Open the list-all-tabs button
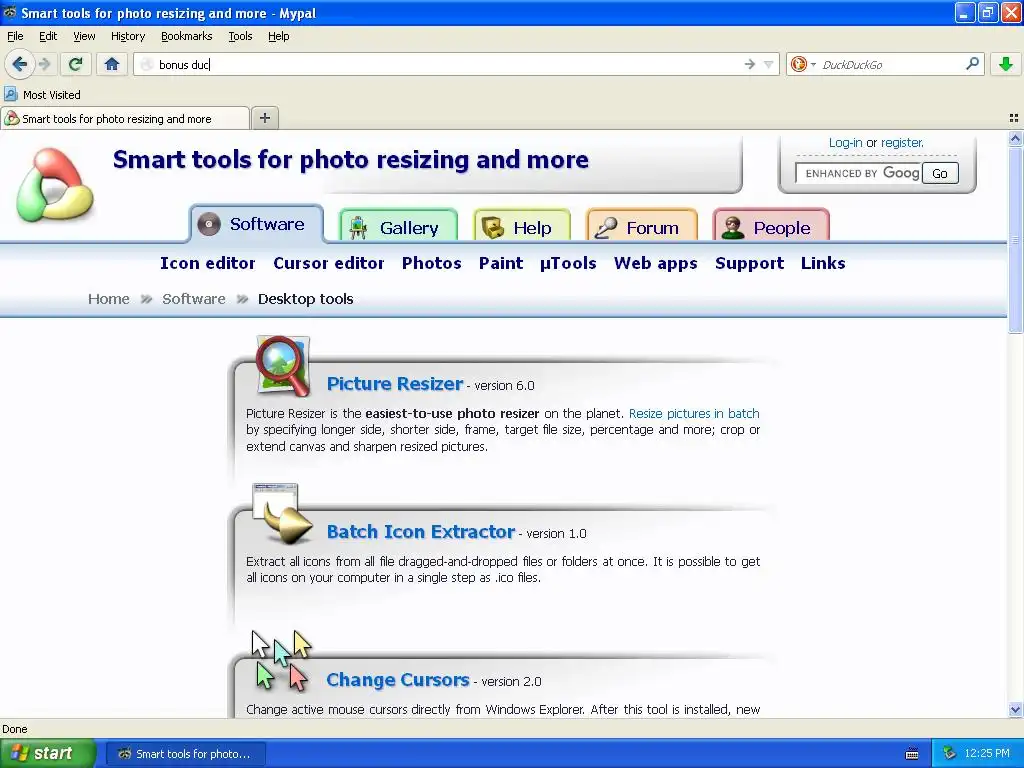The height and width of the screenshot is (768, 1024). pyautogui.click(x=1014, y=118)
